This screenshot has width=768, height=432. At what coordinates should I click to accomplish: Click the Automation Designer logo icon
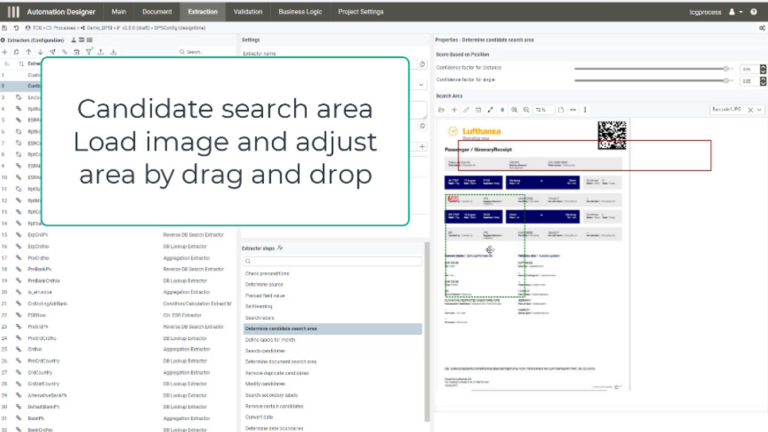[14, 12]
